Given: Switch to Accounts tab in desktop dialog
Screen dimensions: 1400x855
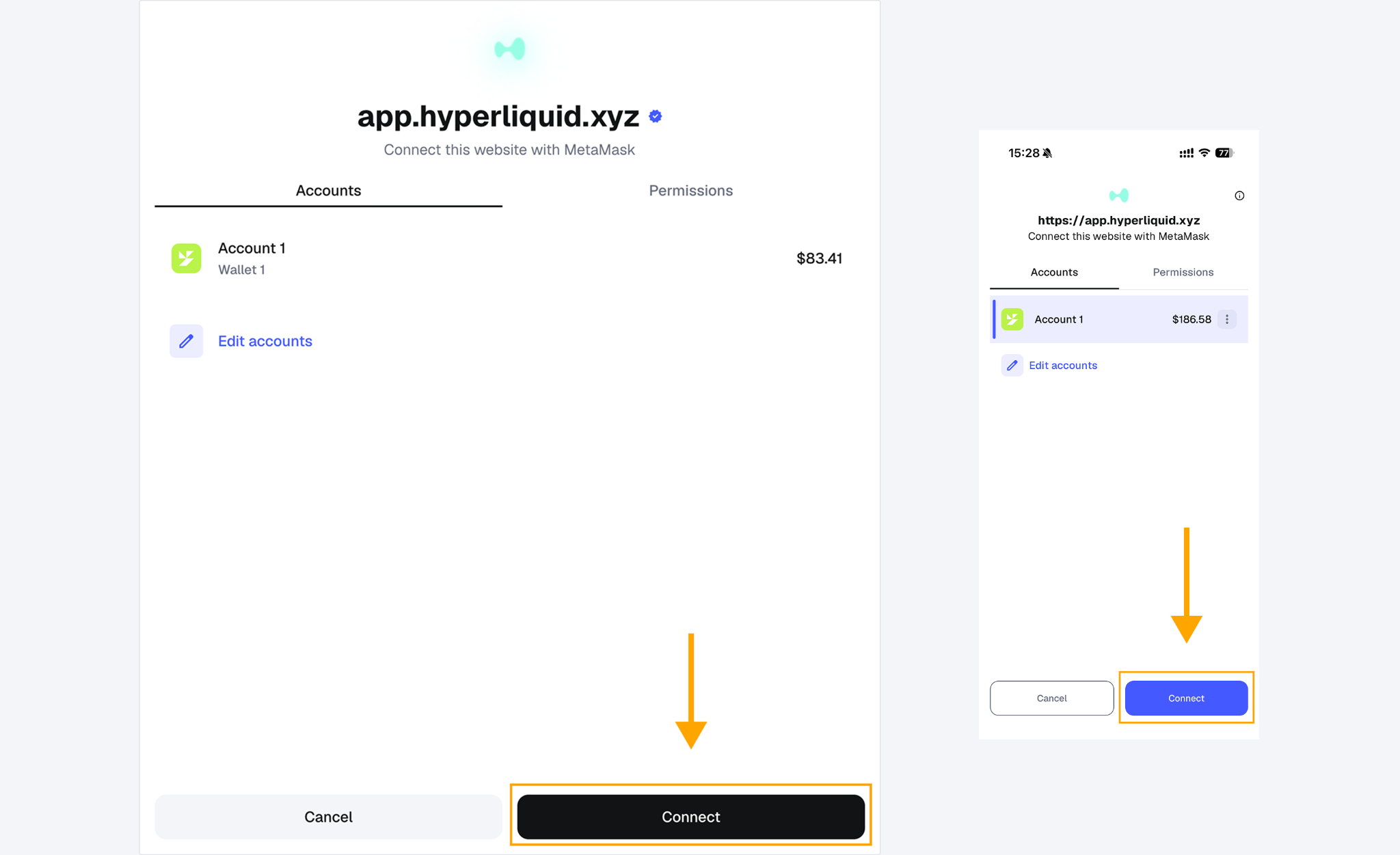Looking at the screenshot, I should pos(328,191).
